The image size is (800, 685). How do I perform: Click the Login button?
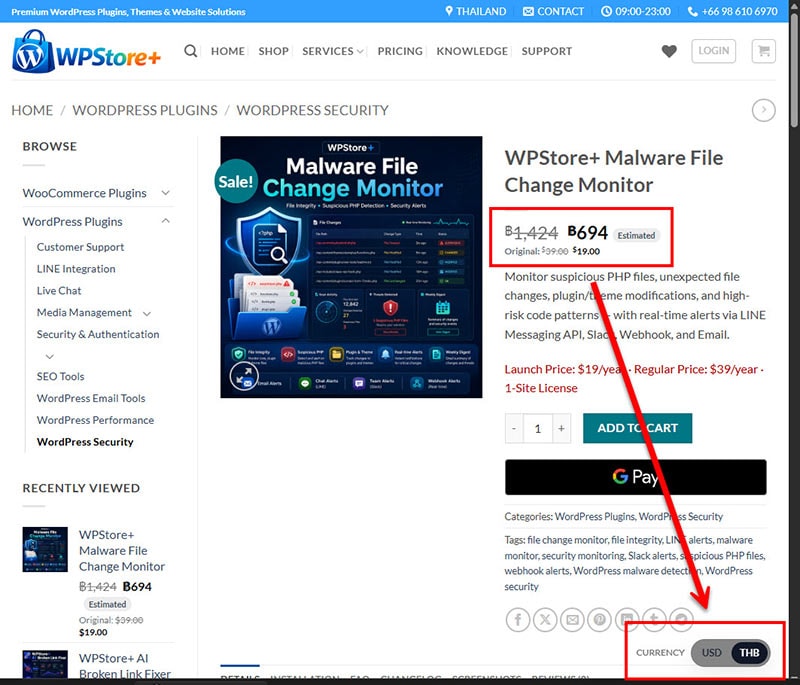[x=713, y=51]
